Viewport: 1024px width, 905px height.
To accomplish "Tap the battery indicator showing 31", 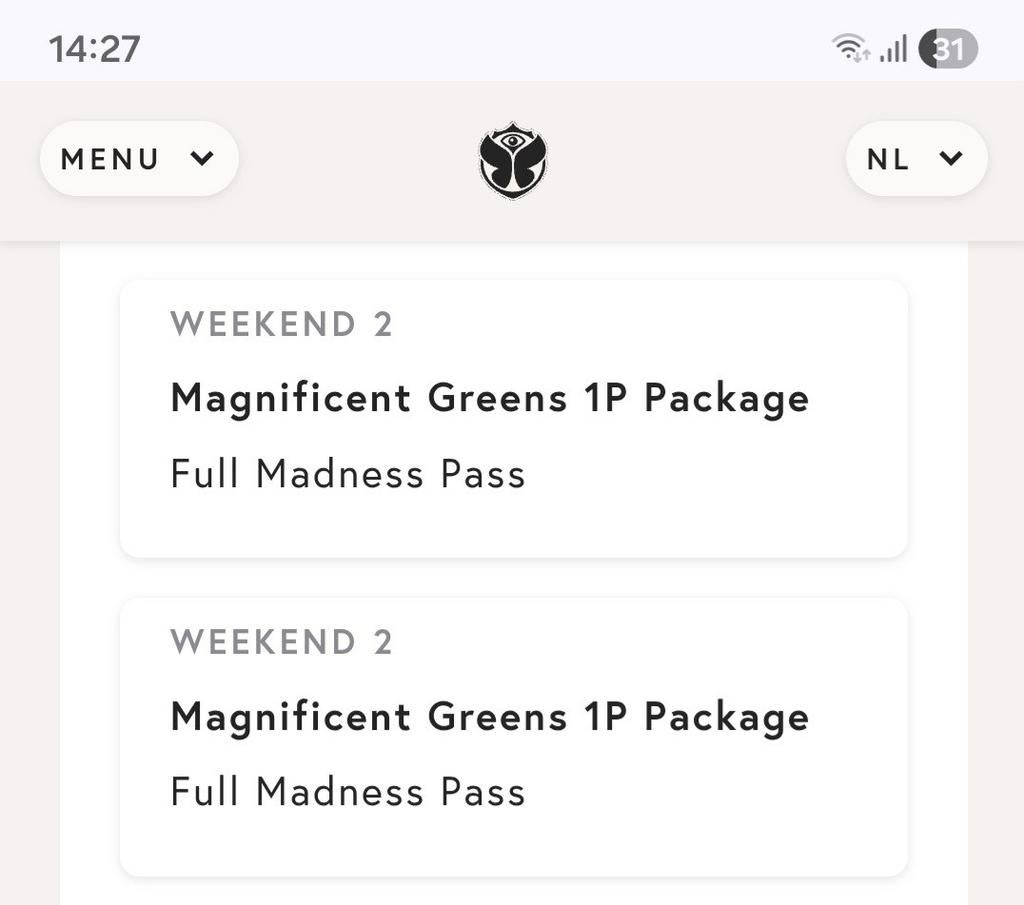I will (947, 46).
